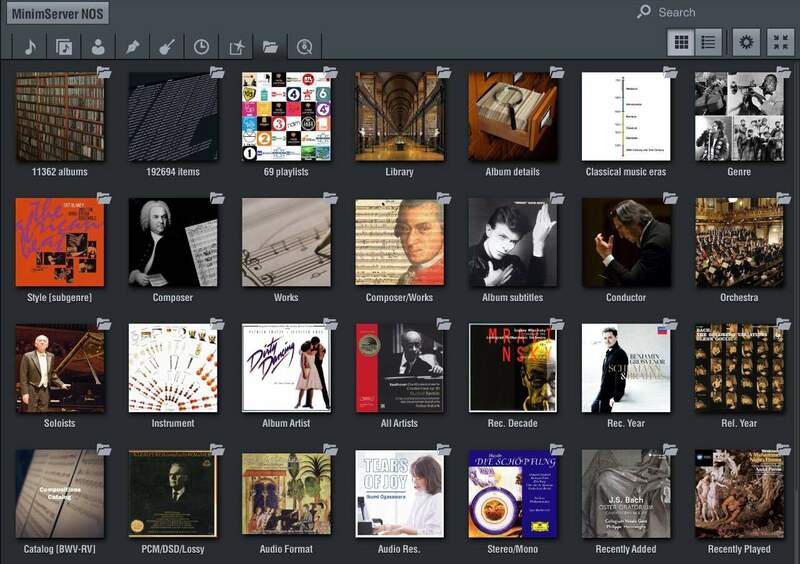The image size is (800, 564).
Task: Click the guitar icon in the toolbar
Action: pos(167,46)
